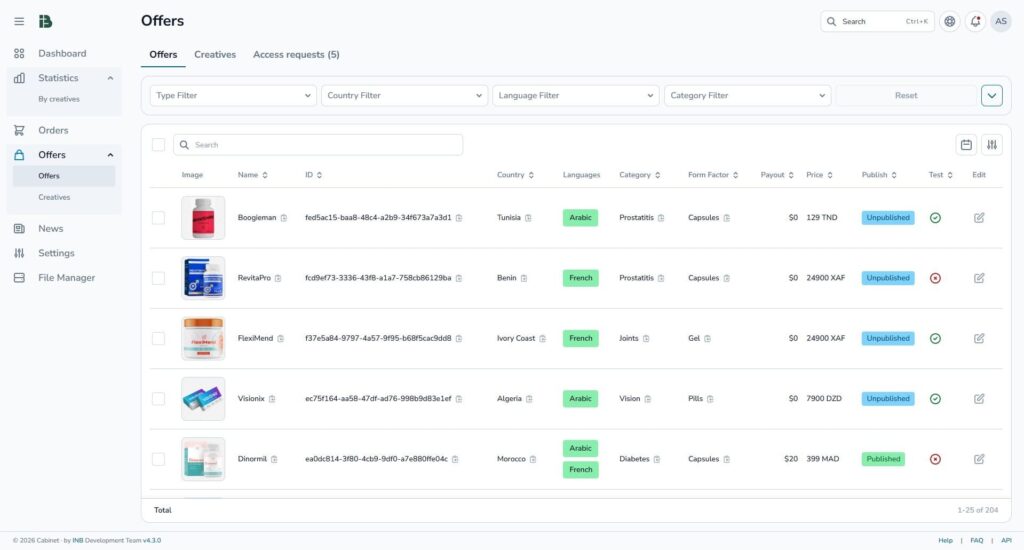
Task: Copy the RevitaPro offer ID
Action: (459, 278)
